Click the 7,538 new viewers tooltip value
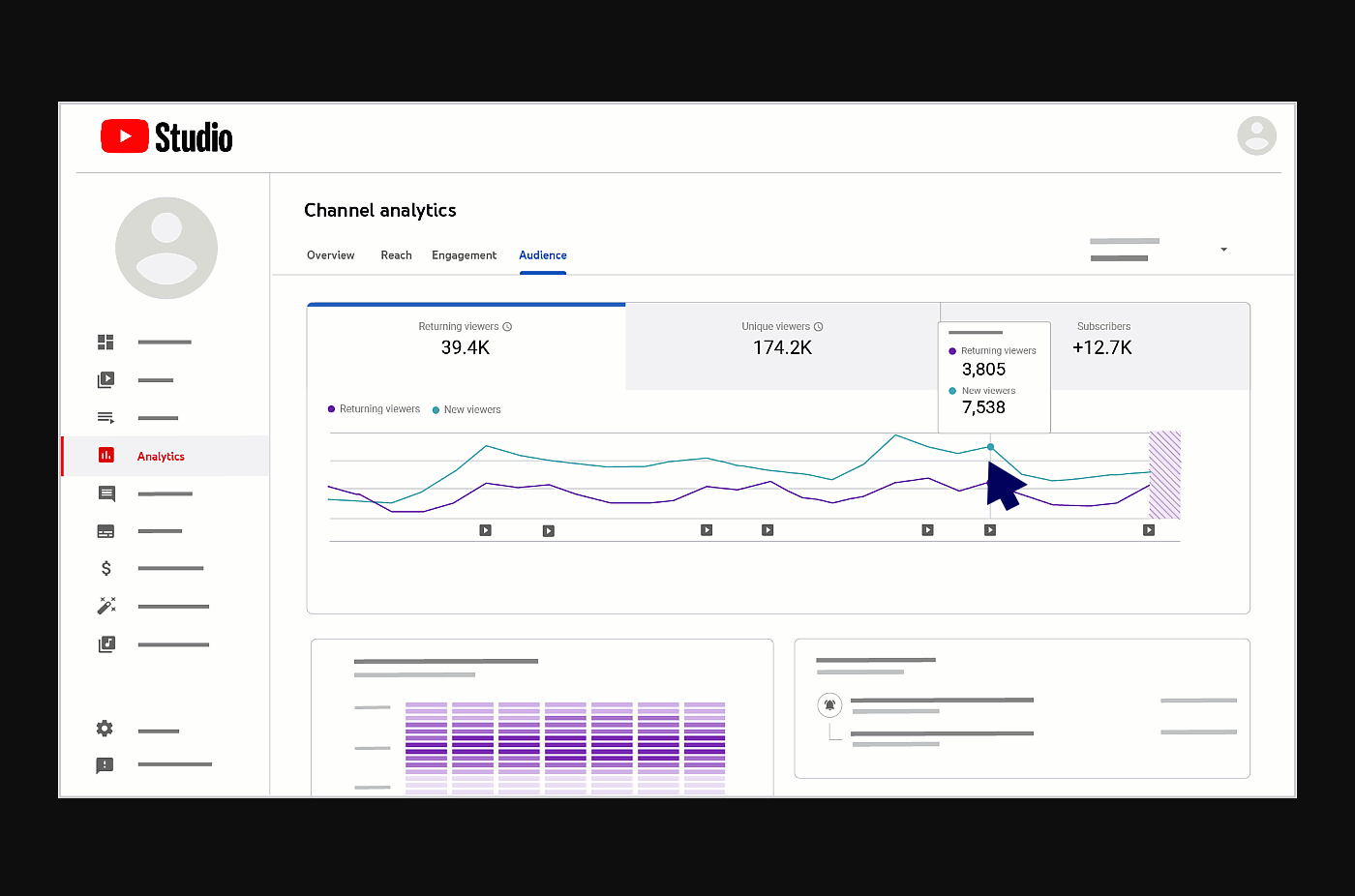 [x=983, y=407]
